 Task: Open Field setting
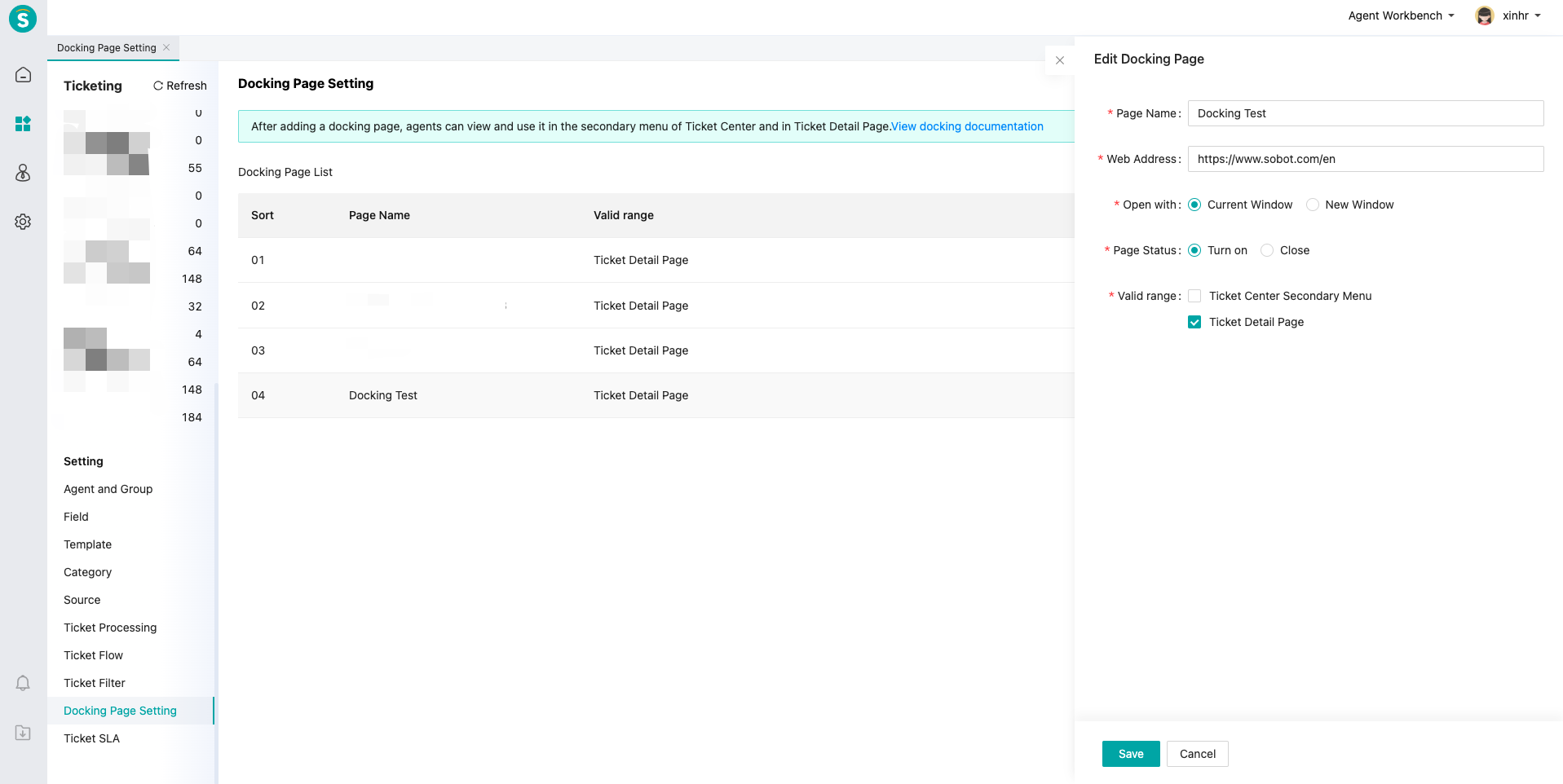click(76, 517)
